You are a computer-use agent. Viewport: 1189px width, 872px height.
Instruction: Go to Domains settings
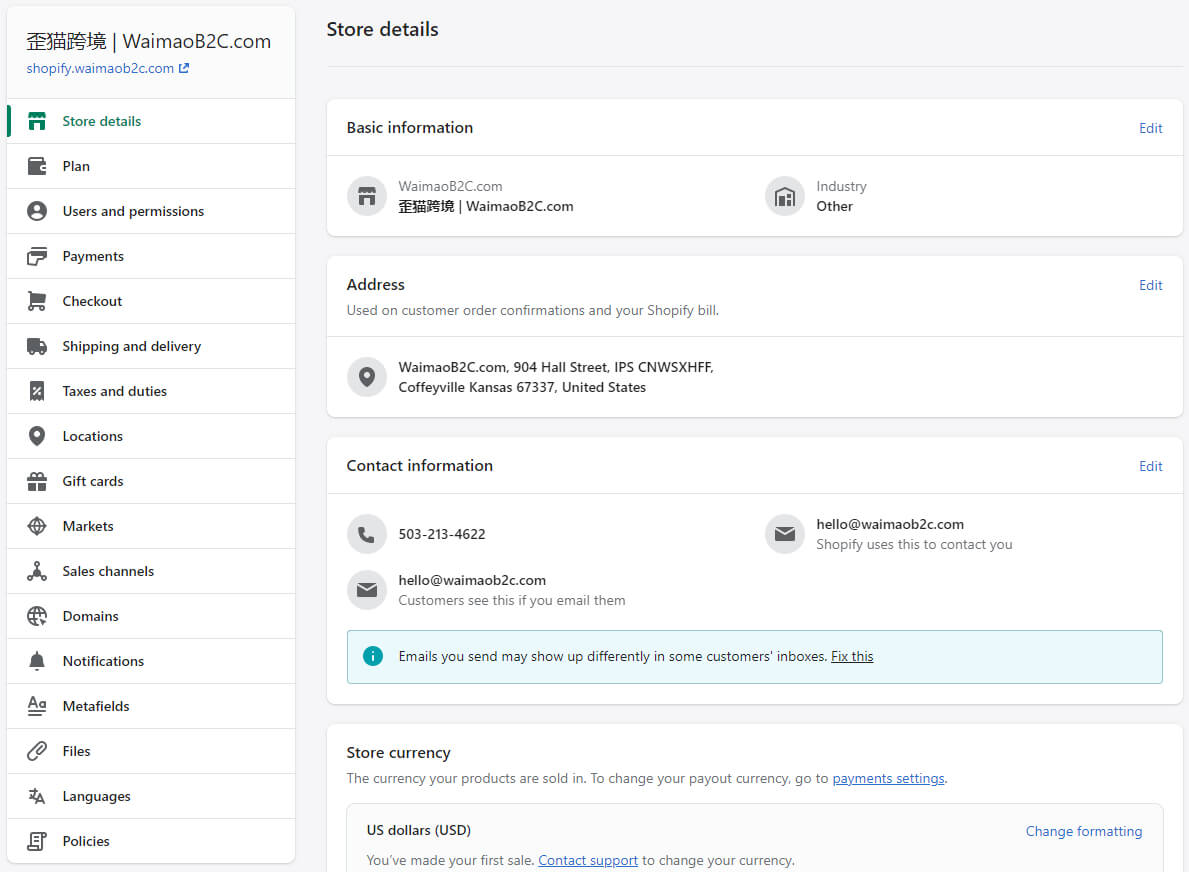coord(151,616)
